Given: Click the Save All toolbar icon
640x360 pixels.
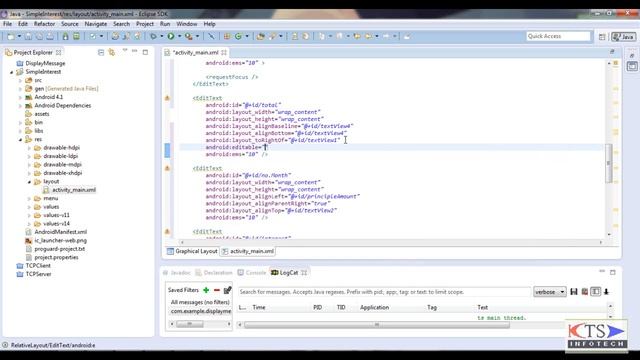Looking at the screenshot, I should [x=39, y=36].
